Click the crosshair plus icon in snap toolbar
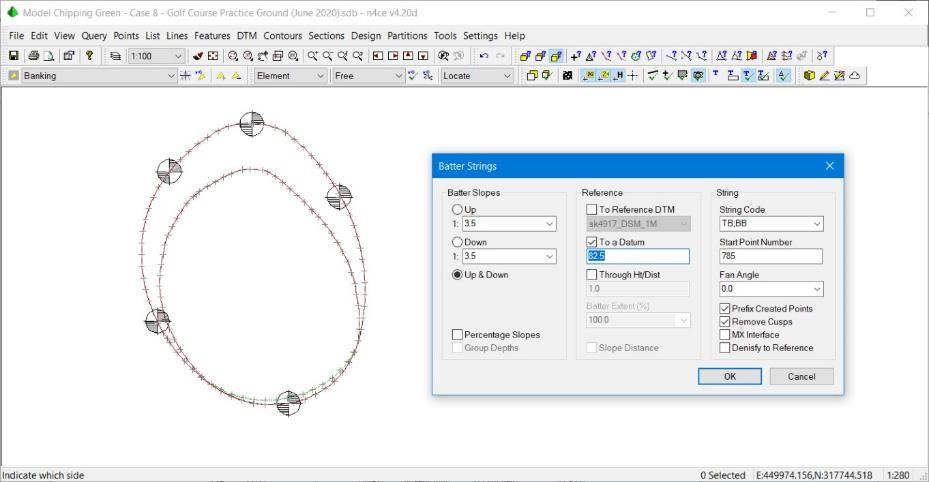 pos(633,75)
